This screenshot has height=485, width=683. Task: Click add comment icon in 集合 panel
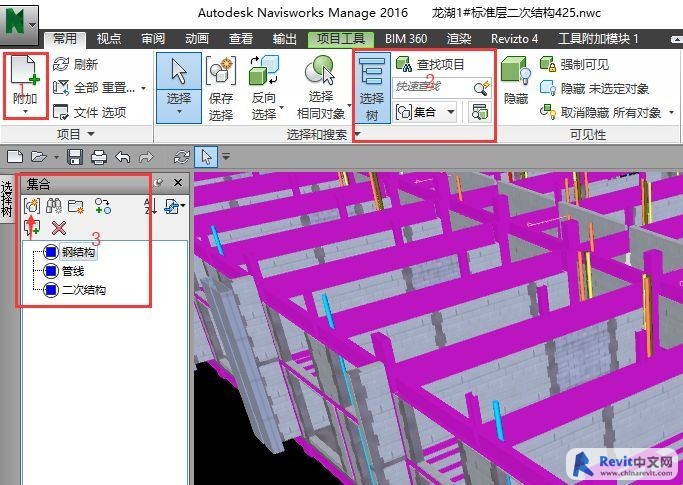(x=32, y=228)
